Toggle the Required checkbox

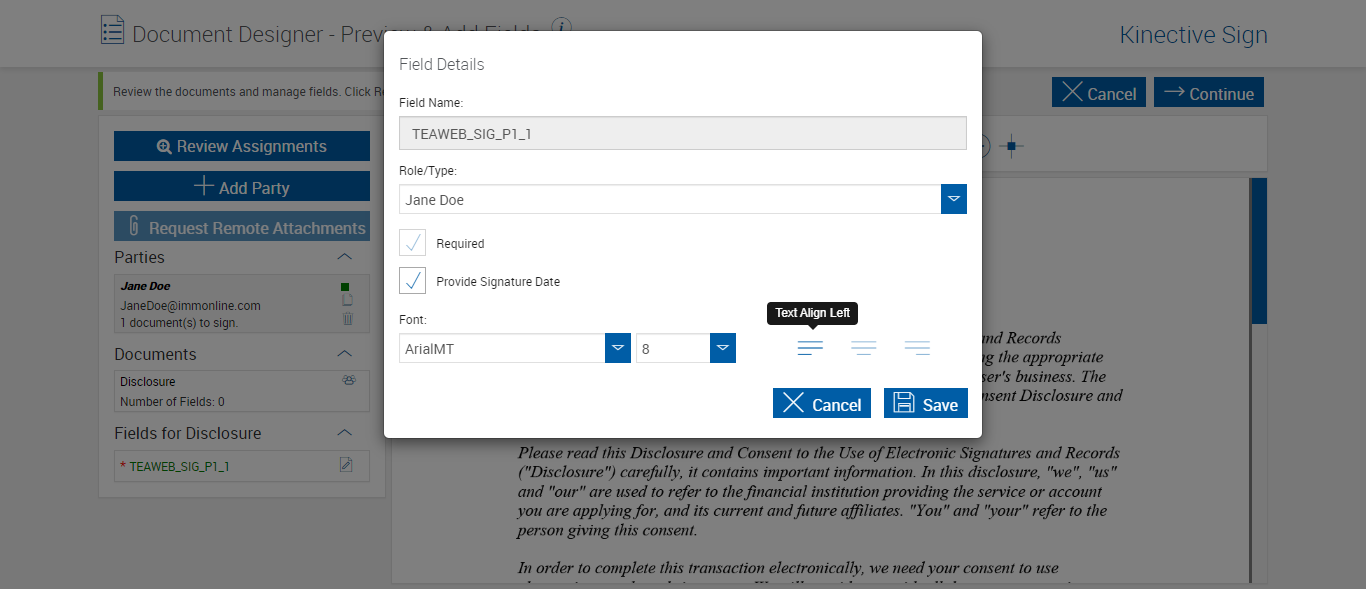(413, 243)
